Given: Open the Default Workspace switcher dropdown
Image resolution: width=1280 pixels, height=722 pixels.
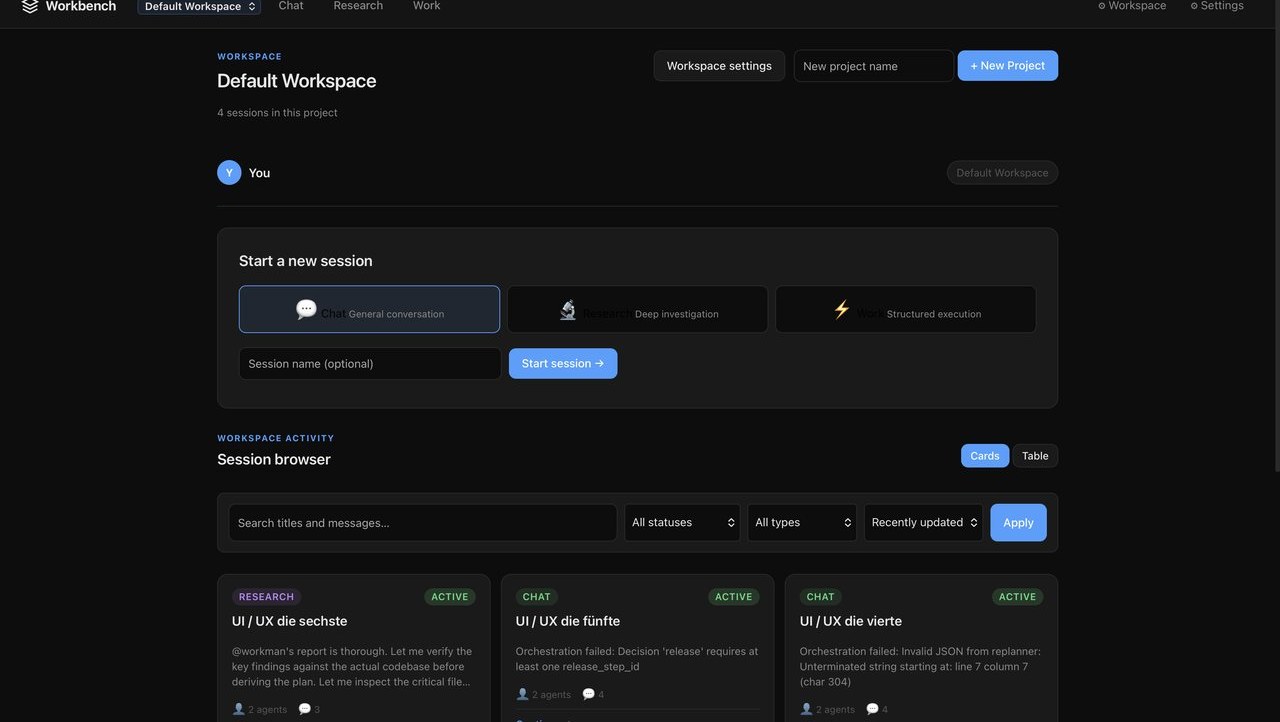Looking at the screenshot, I should pyautogui.click(x=199, y=6).
